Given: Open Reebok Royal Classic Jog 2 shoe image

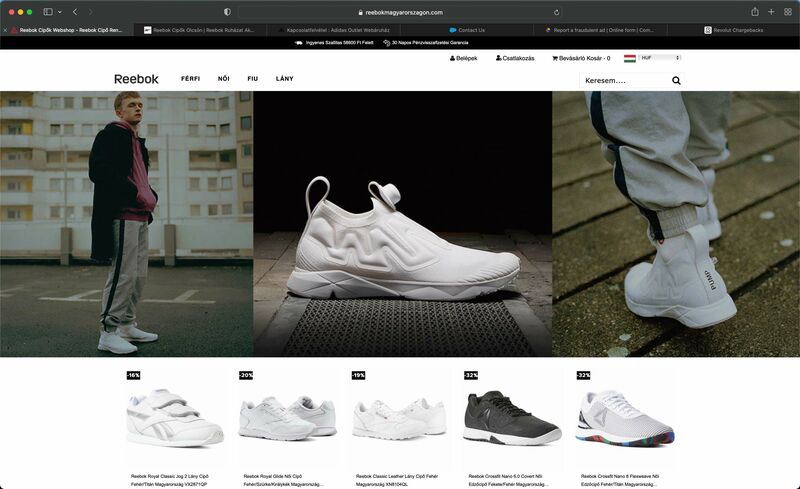Looking at the screenshot, I should (x=175, y=418).
